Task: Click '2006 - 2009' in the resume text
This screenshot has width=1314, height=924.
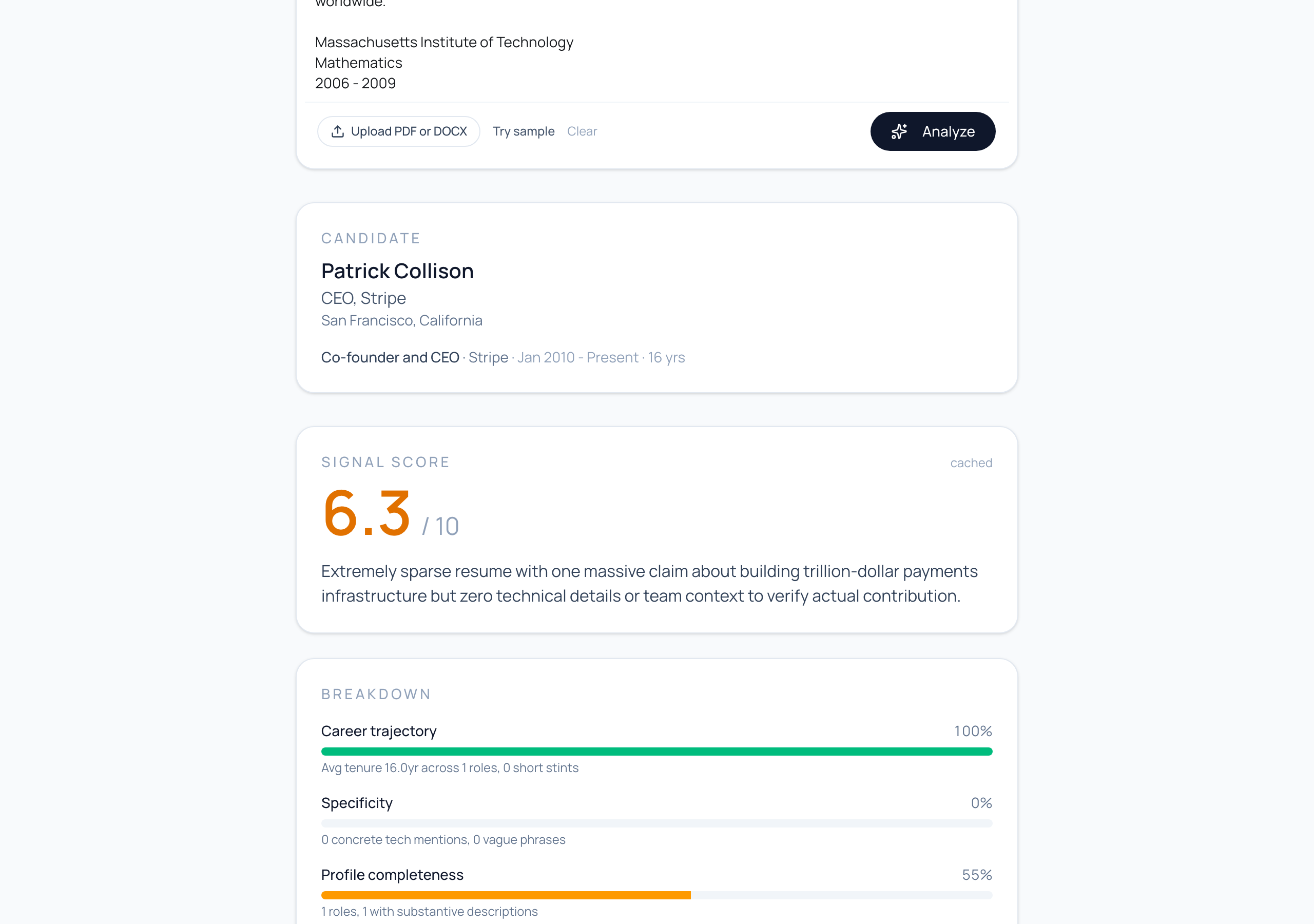Action: click(x=355, y=84)
